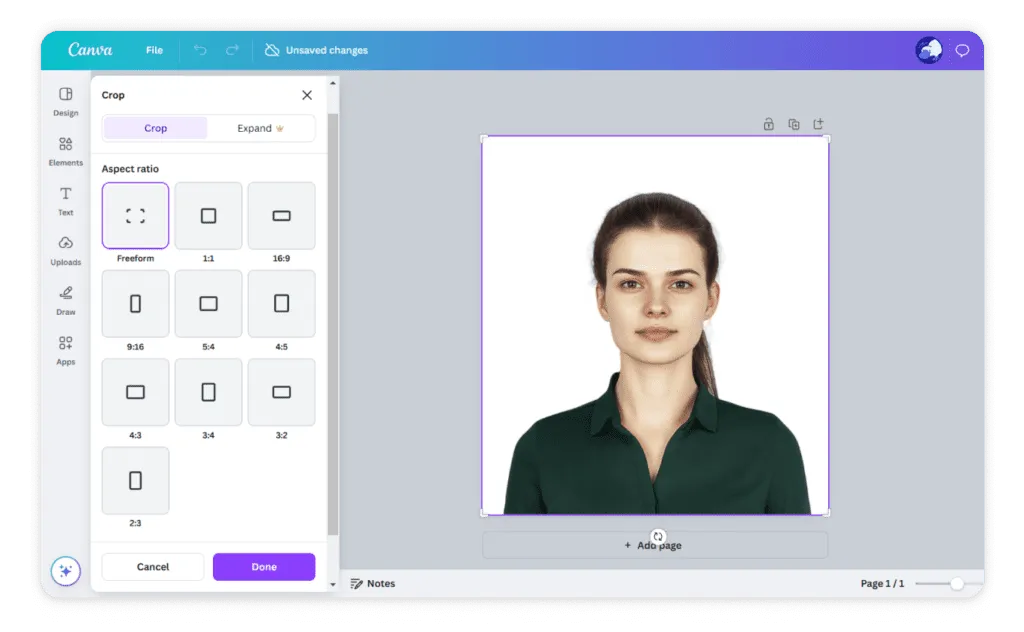Viewport: 1024px width, 632px height.
Task: Choose the 1:1 aspect ratio option
Action: pyautogui.click(x=208, y=216)
